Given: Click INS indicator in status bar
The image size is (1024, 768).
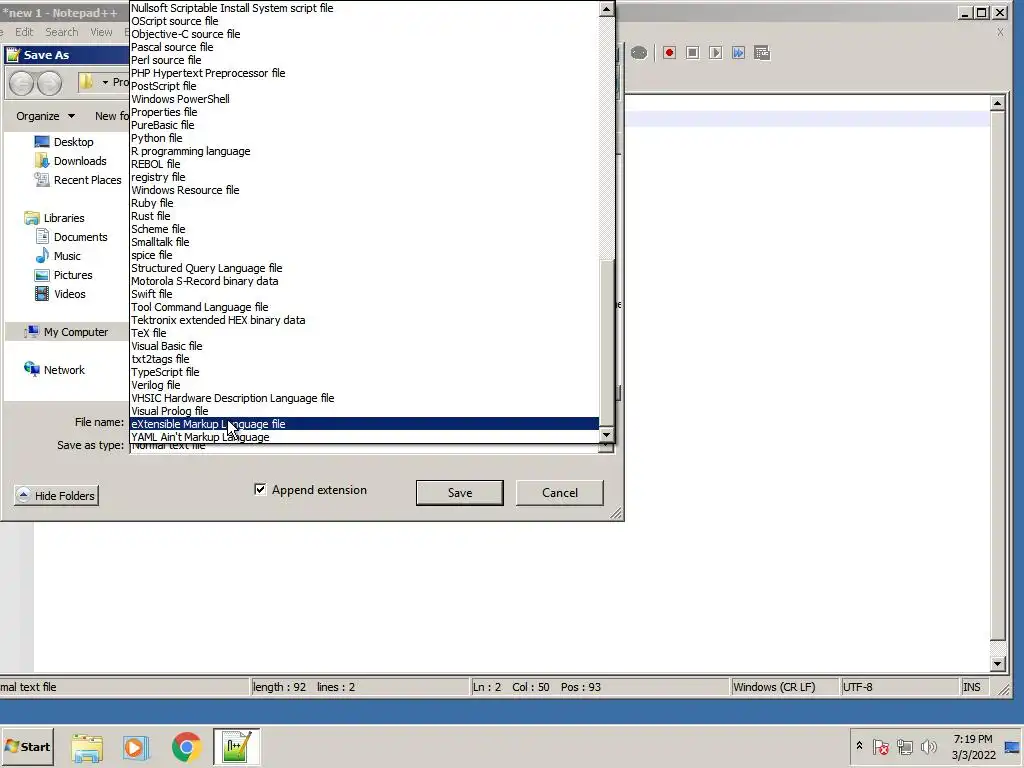Looking at the screenshot, I should pos(972,687).
